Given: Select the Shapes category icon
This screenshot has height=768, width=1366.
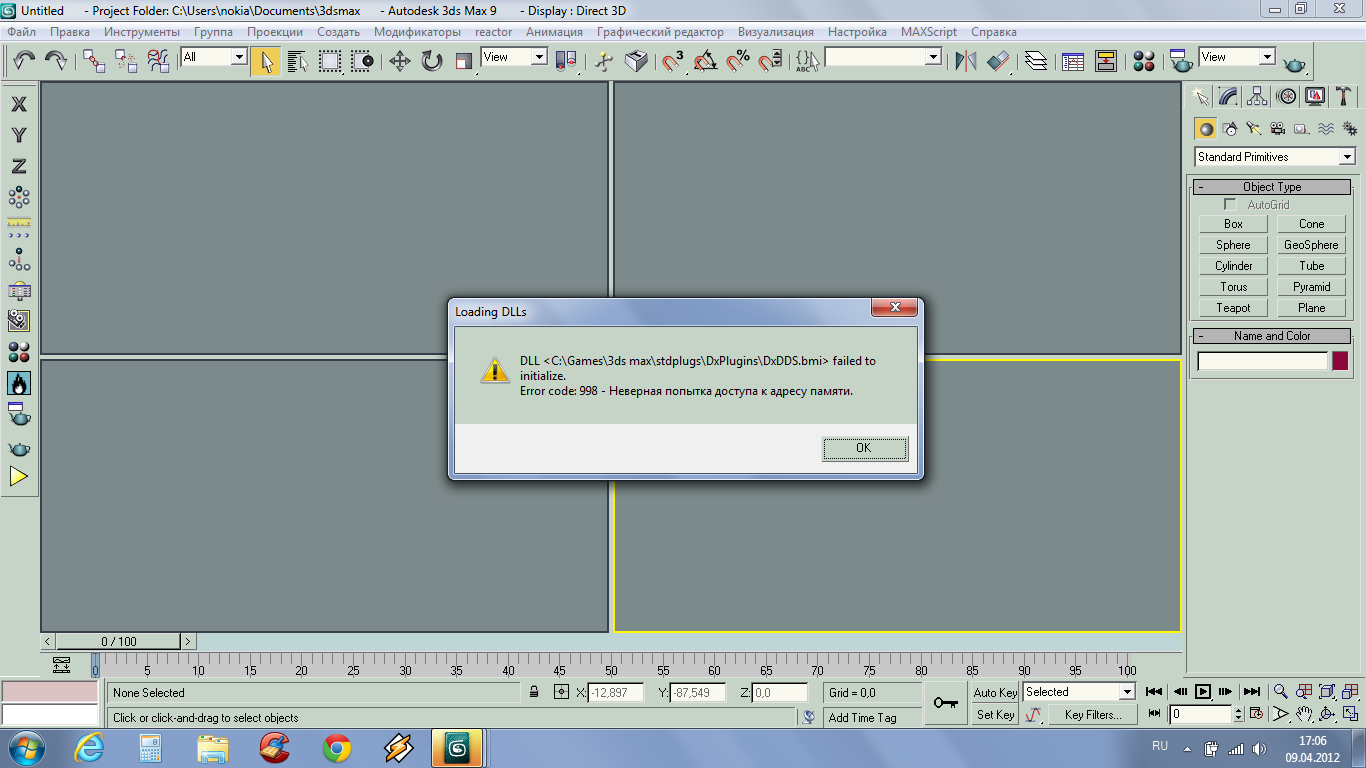Looking at the screenshot, I should tap(1230, 129).
